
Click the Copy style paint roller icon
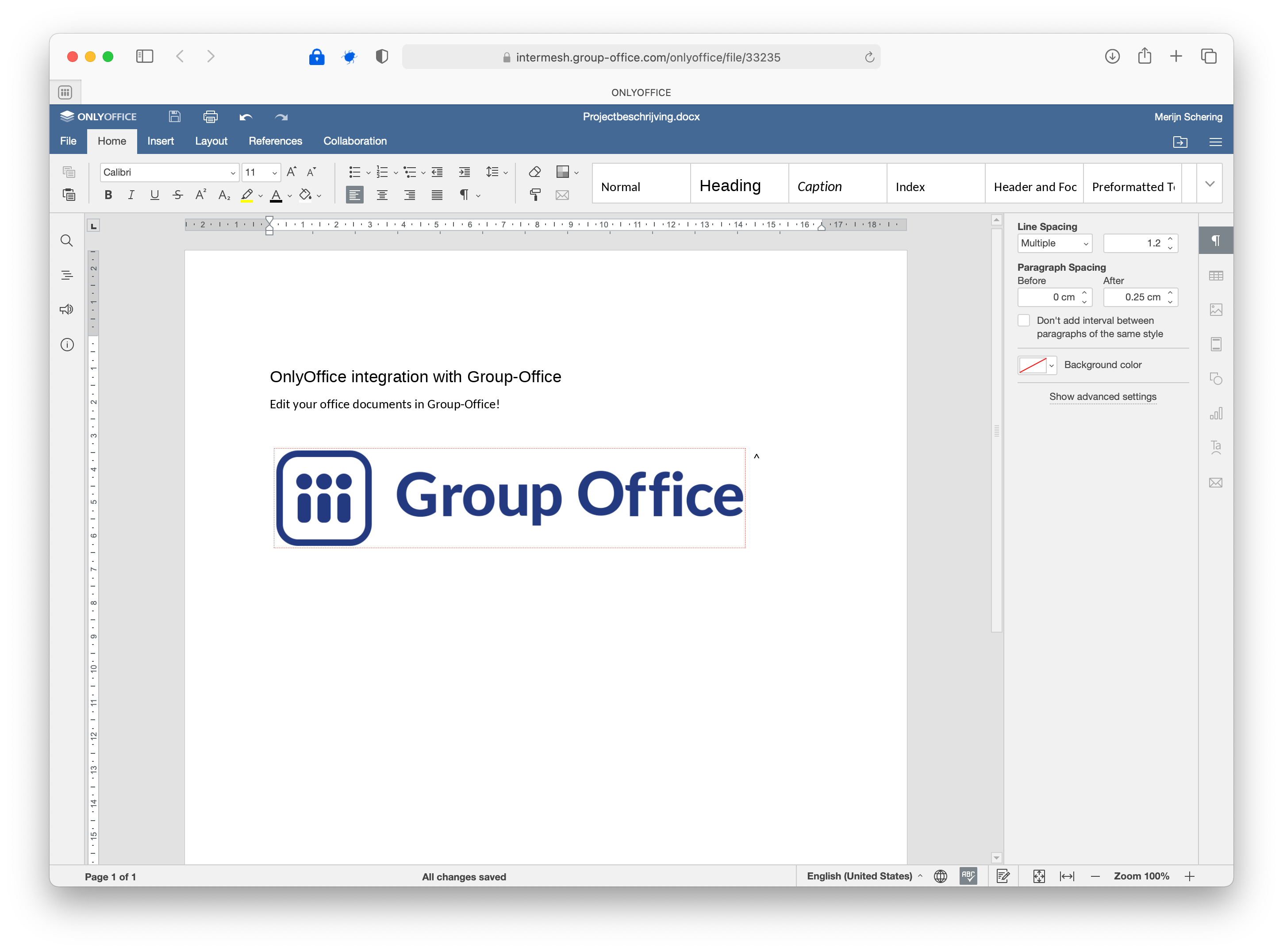point(535,195)
